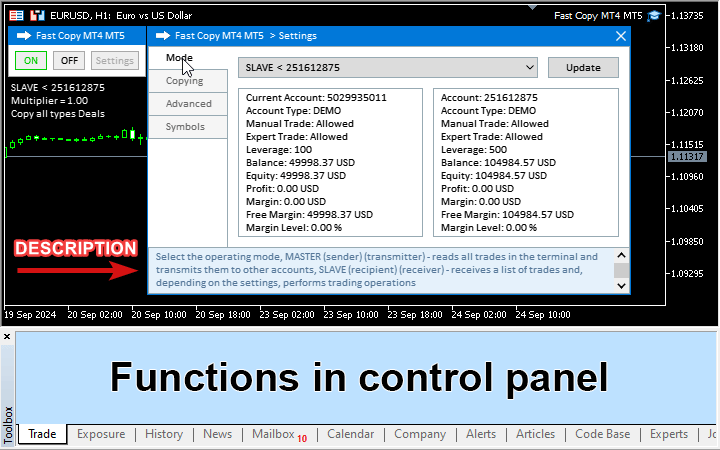Screen dimensions: 720x450
Task: Switch to the Exposure tab
Action: click(101, 434)
